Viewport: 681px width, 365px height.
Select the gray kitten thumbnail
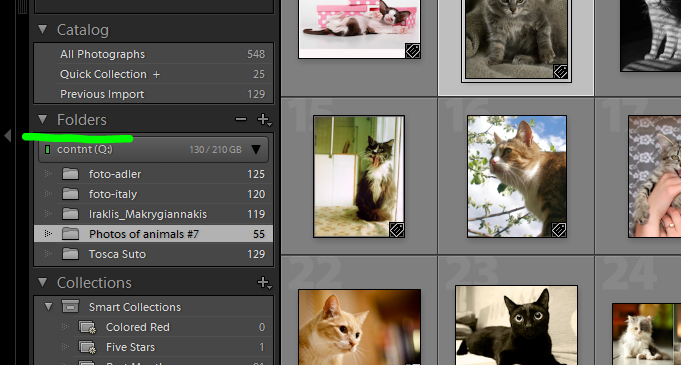516,39
